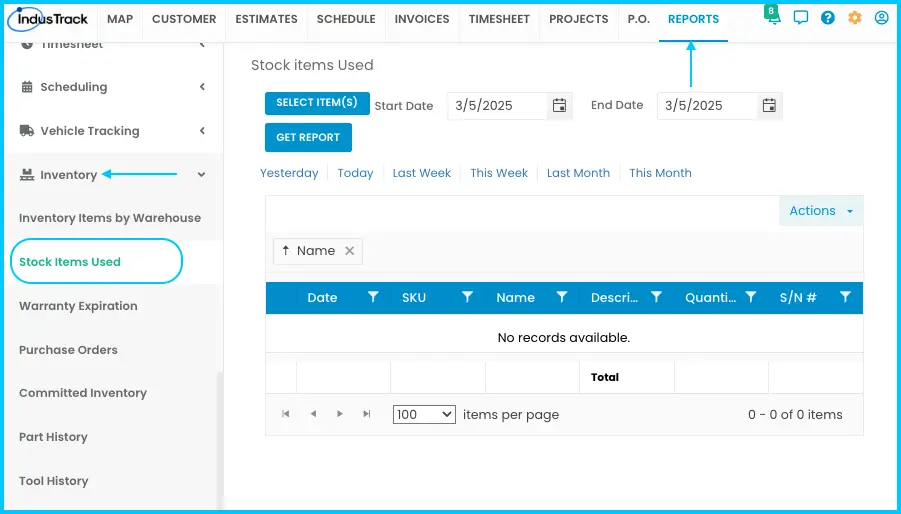Screen dimensions: 901x514
Task: Go to the next page
Action: click(340, 414)
